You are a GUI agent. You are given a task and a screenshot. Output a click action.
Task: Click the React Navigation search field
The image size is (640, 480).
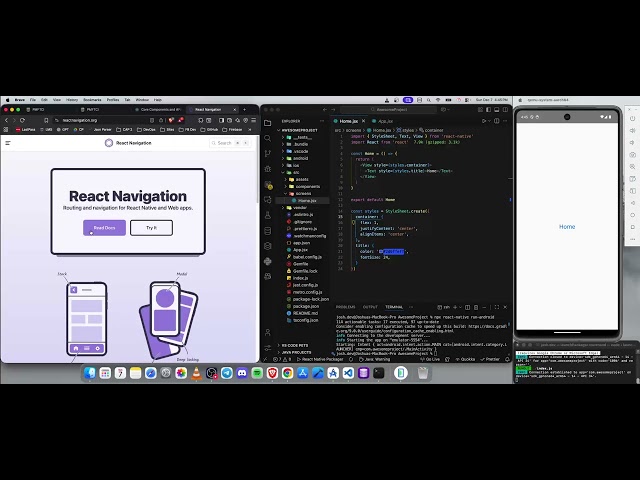(230, 143)
